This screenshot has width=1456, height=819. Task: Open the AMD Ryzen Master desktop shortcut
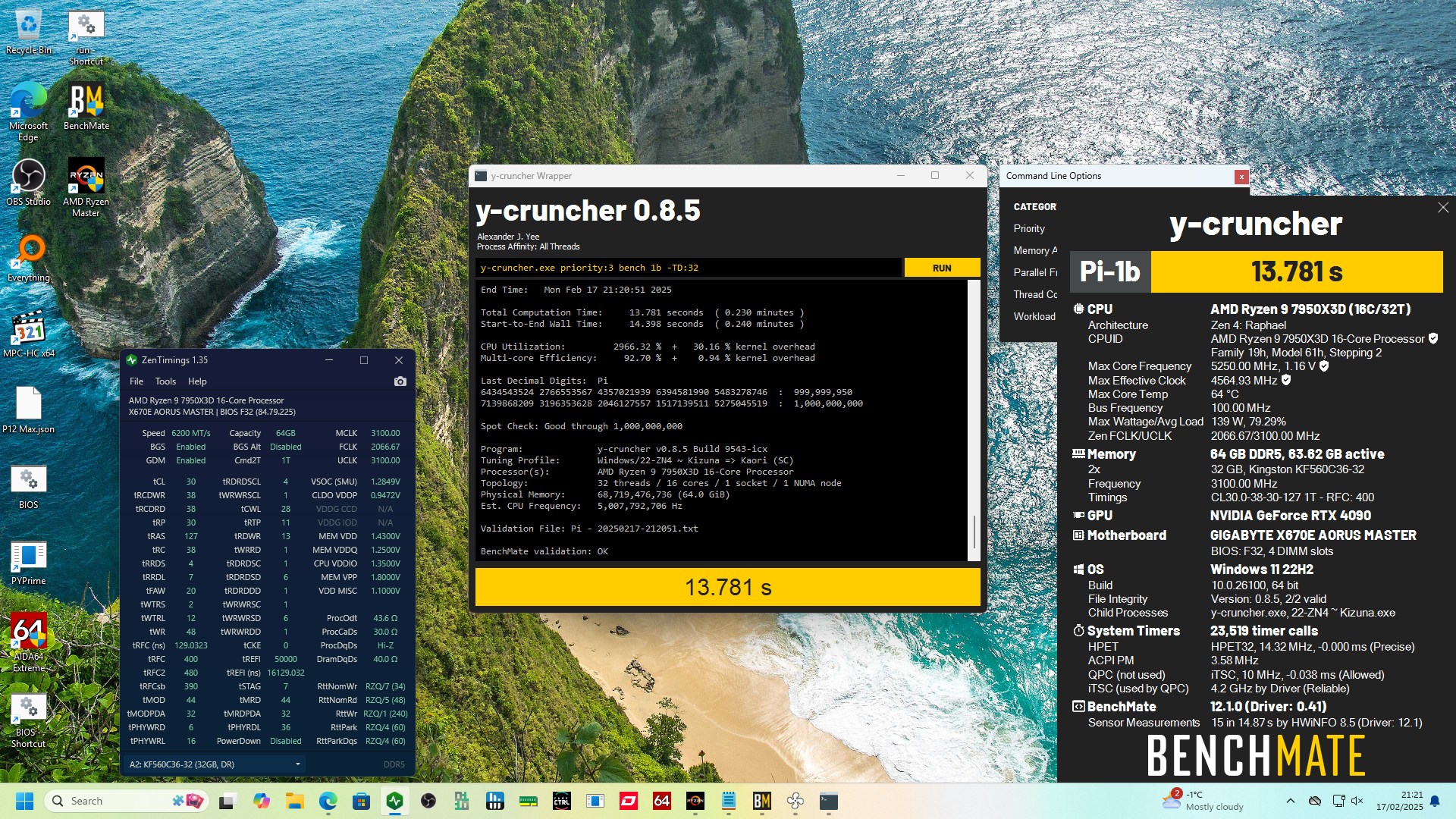(86, 187)
